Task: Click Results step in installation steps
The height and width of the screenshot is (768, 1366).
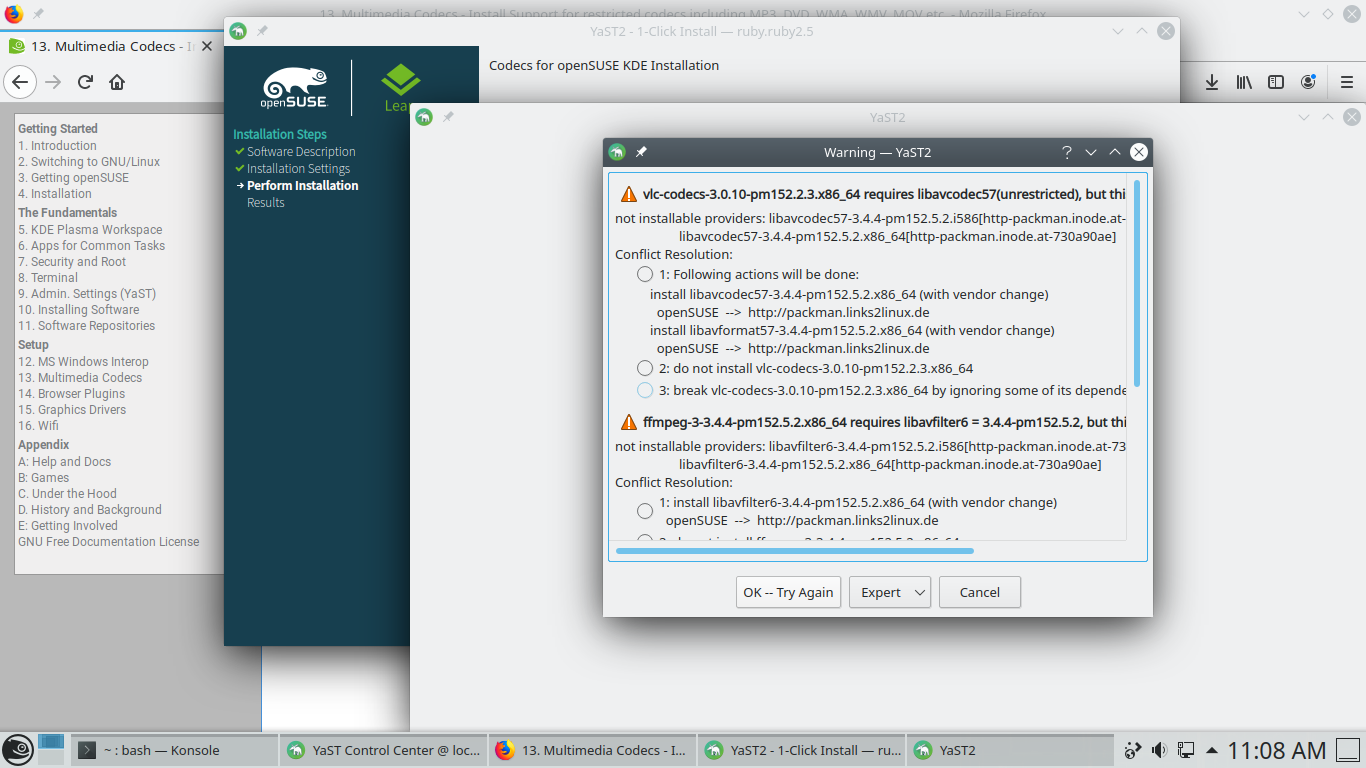Action: (266, 203)
